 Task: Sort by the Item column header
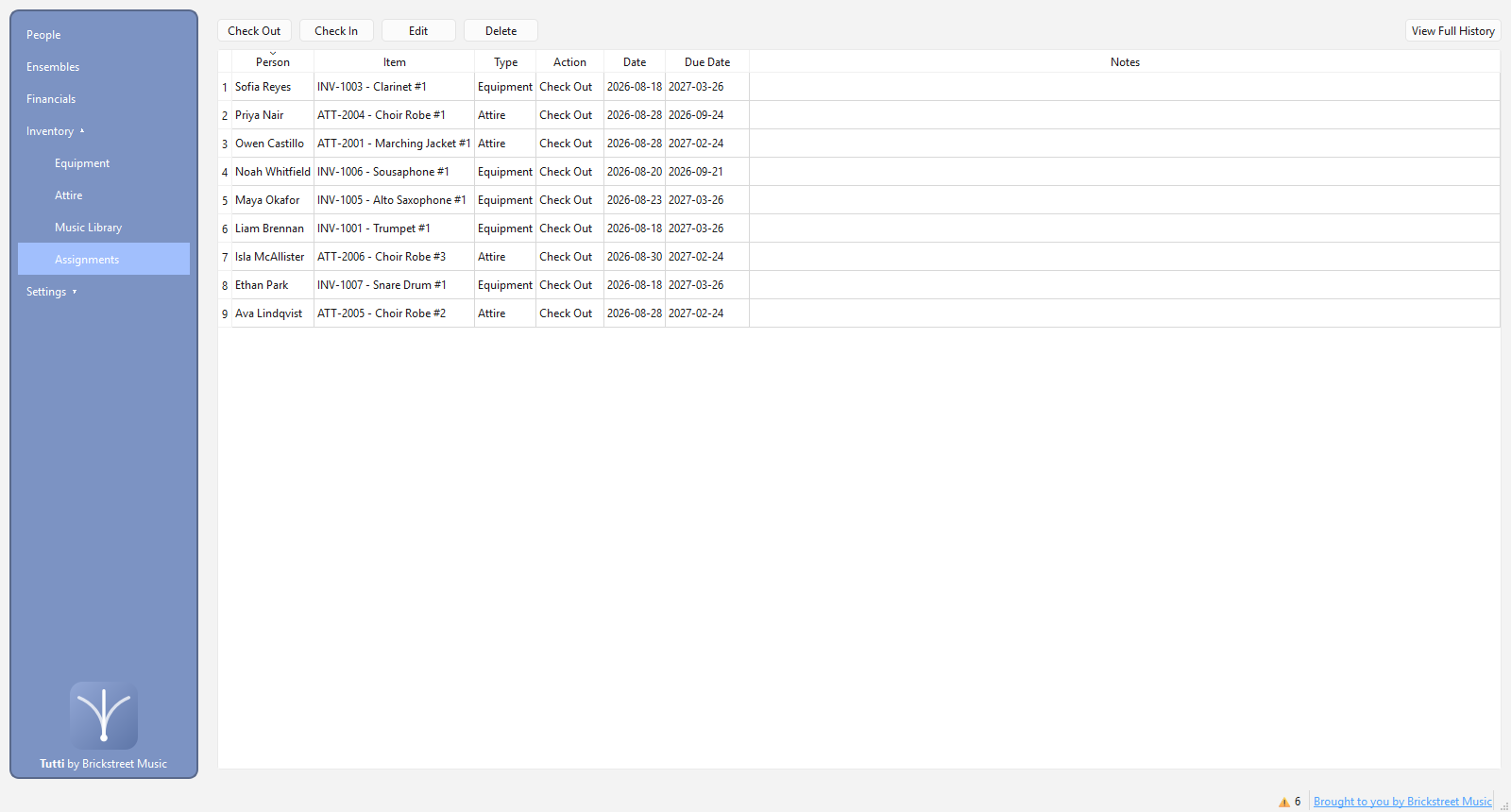(x=395, y=61)
